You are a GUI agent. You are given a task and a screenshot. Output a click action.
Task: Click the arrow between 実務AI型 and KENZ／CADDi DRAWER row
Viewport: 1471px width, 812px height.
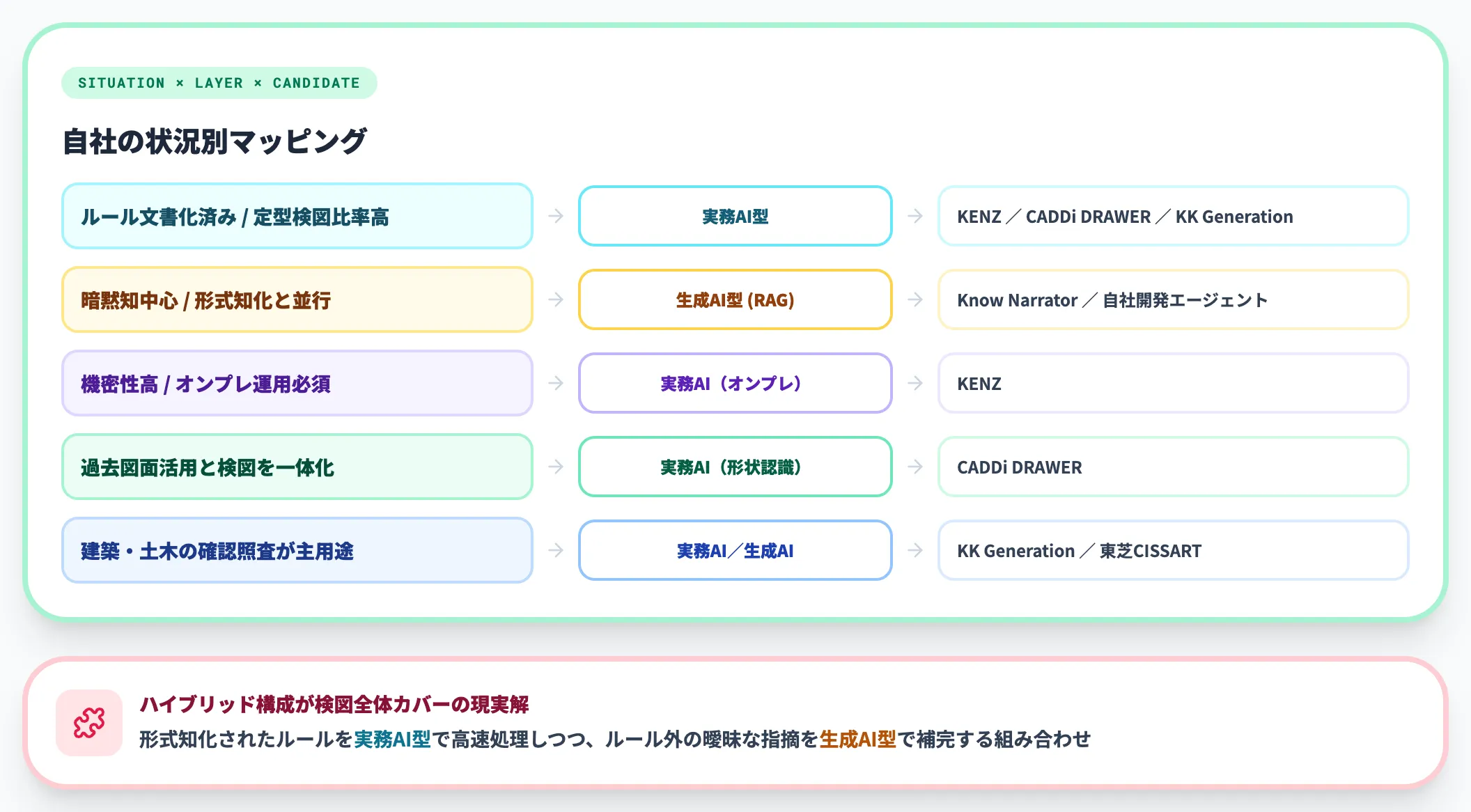tap(915, 216)
